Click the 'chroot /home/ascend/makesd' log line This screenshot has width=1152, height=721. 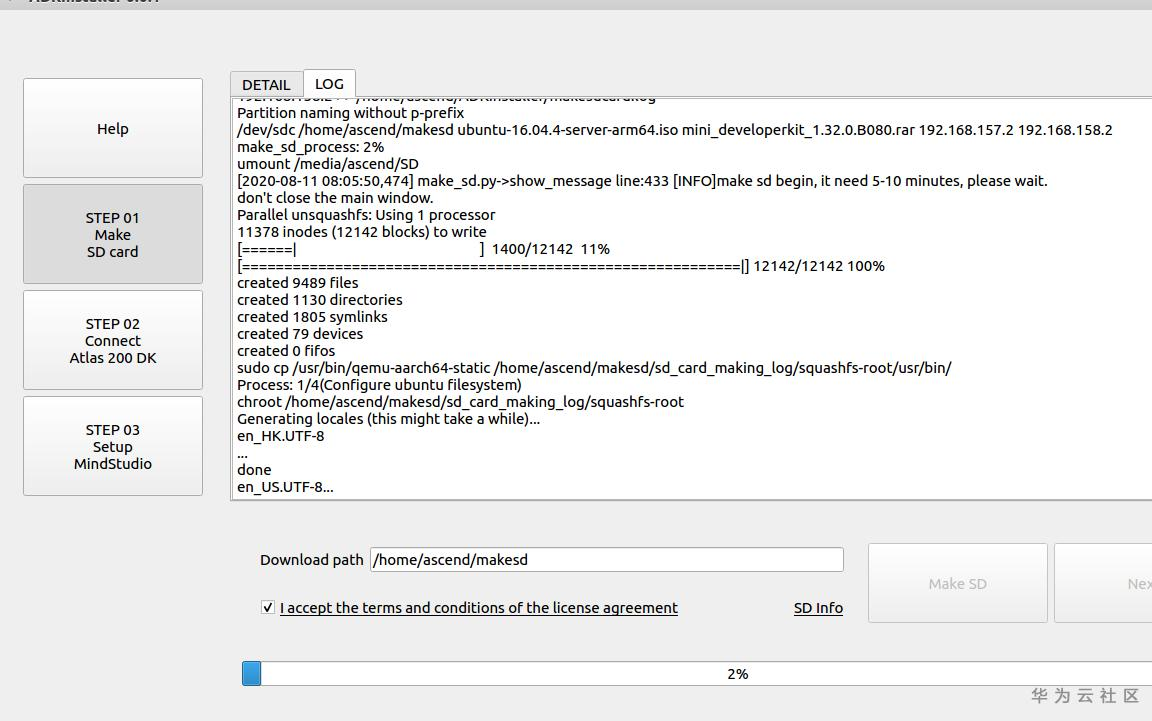point(460,401)
